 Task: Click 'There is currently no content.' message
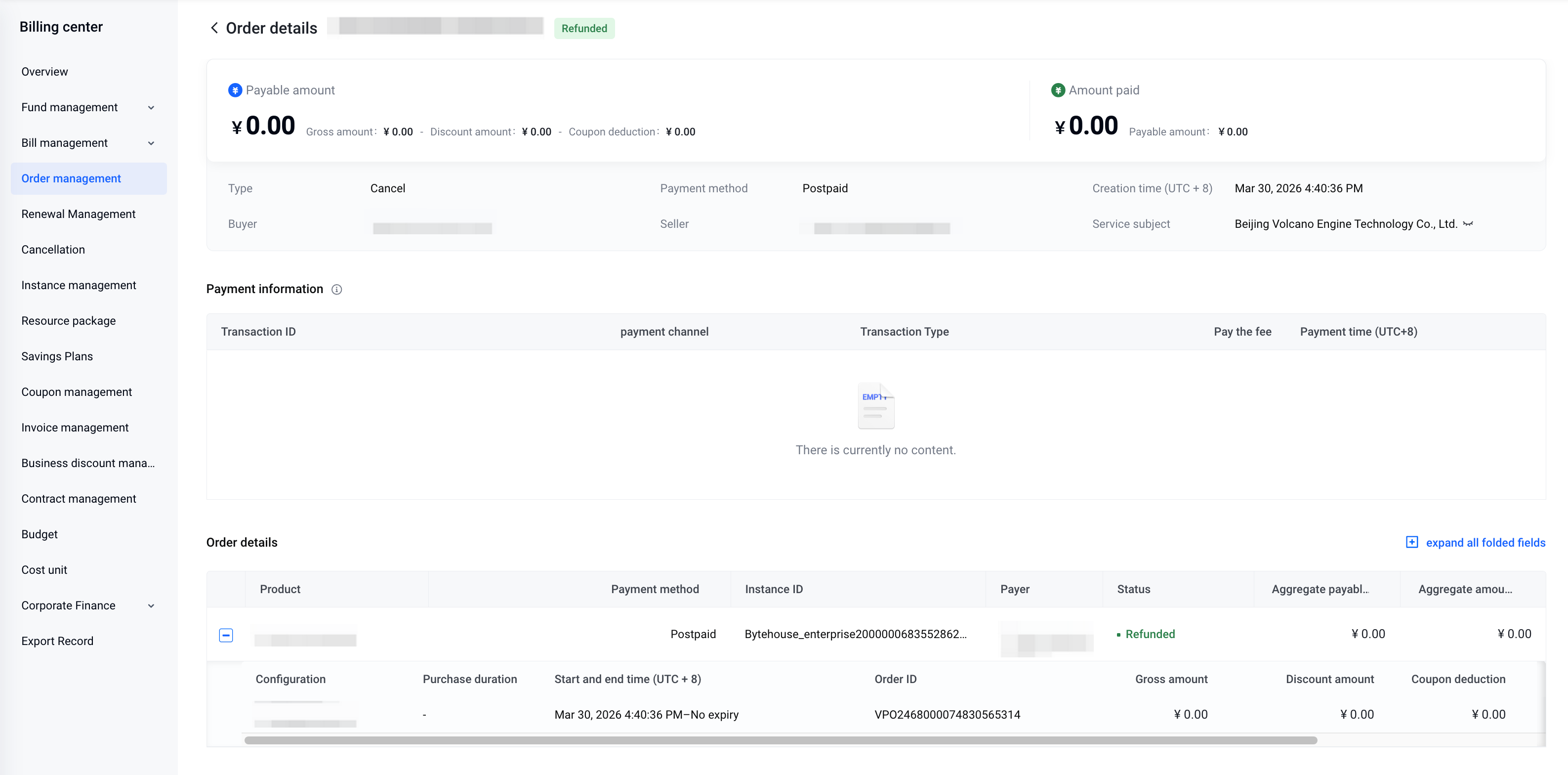coord(875,450)
